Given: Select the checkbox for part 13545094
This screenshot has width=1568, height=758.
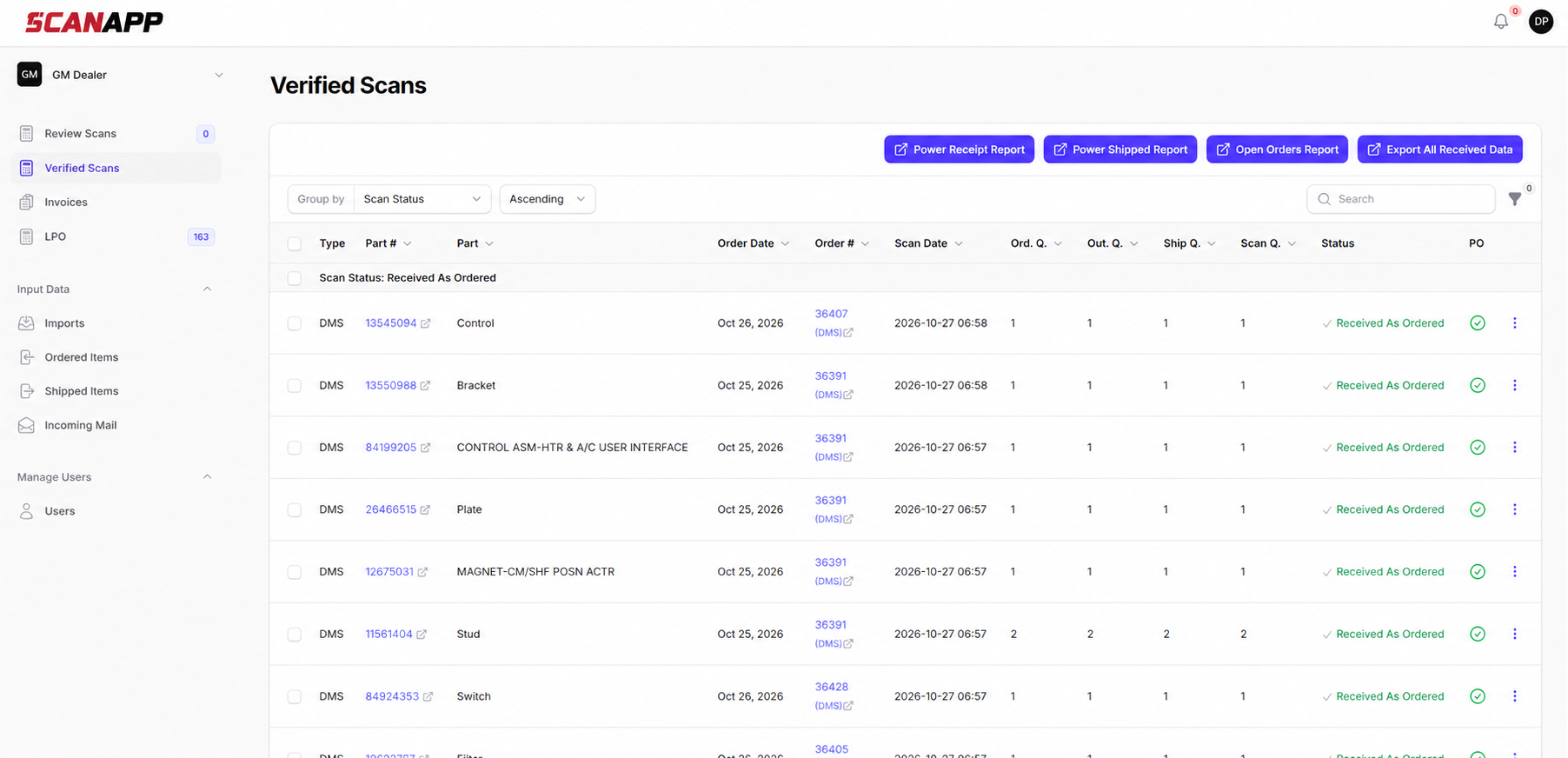Looking at the screenshot, I should point(295,323).
